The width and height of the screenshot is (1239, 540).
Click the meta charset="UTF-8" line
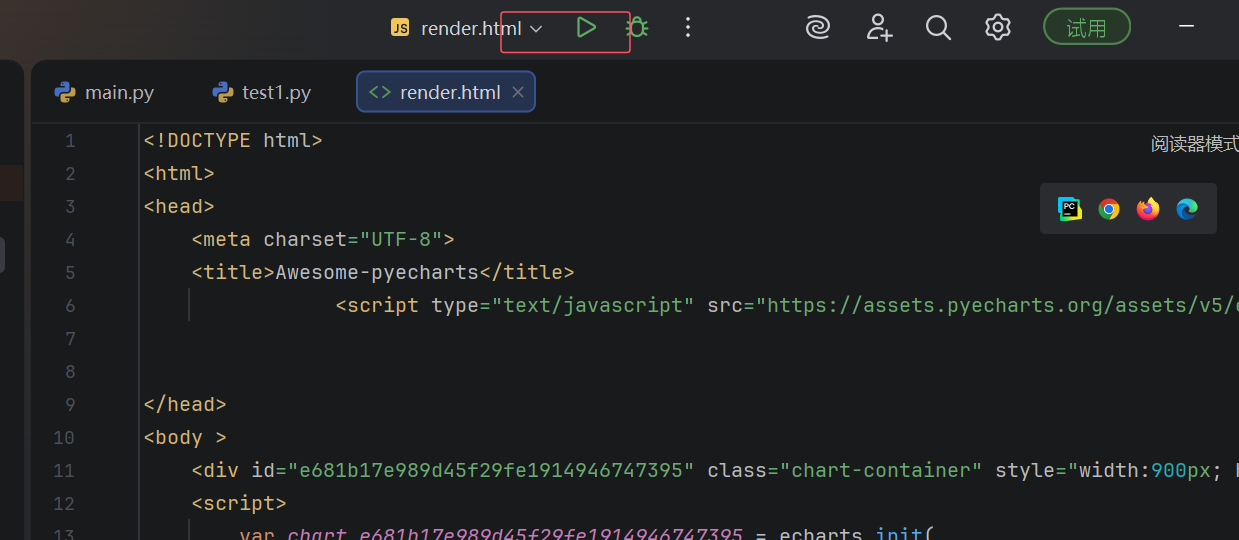click(x=323, y=240)
